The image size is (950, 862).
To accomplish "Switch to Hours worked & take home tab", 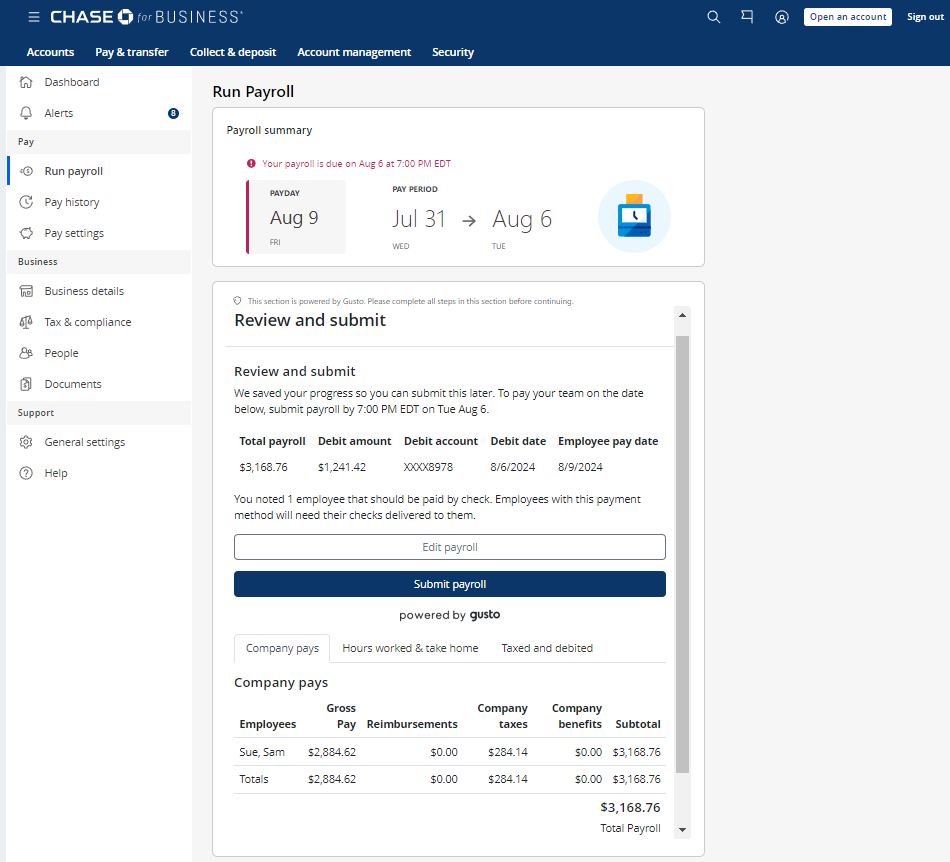I will tap(410, 648).
